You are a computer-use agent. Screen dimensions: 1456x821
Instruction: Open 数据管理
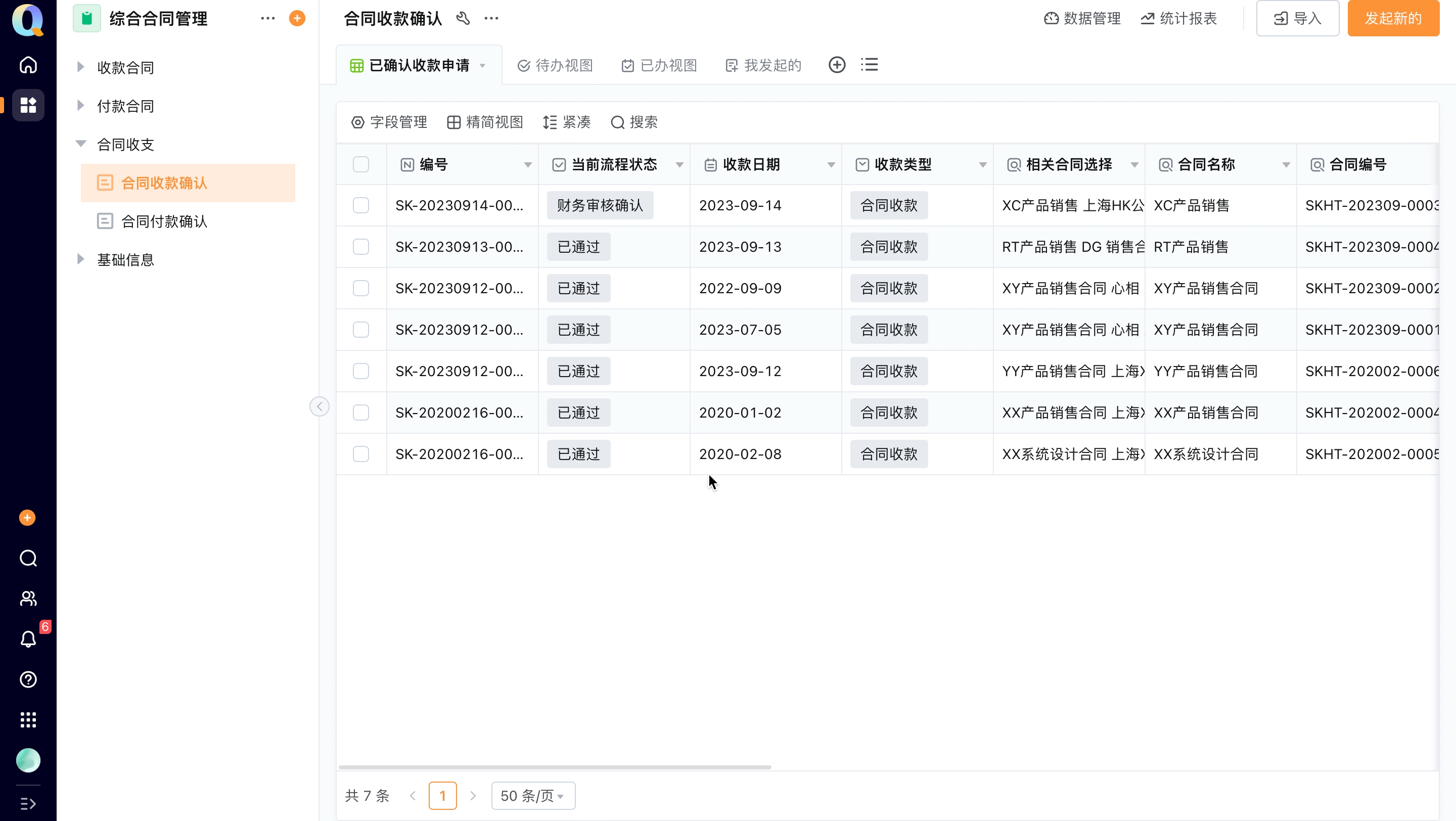click(1082, 19)
